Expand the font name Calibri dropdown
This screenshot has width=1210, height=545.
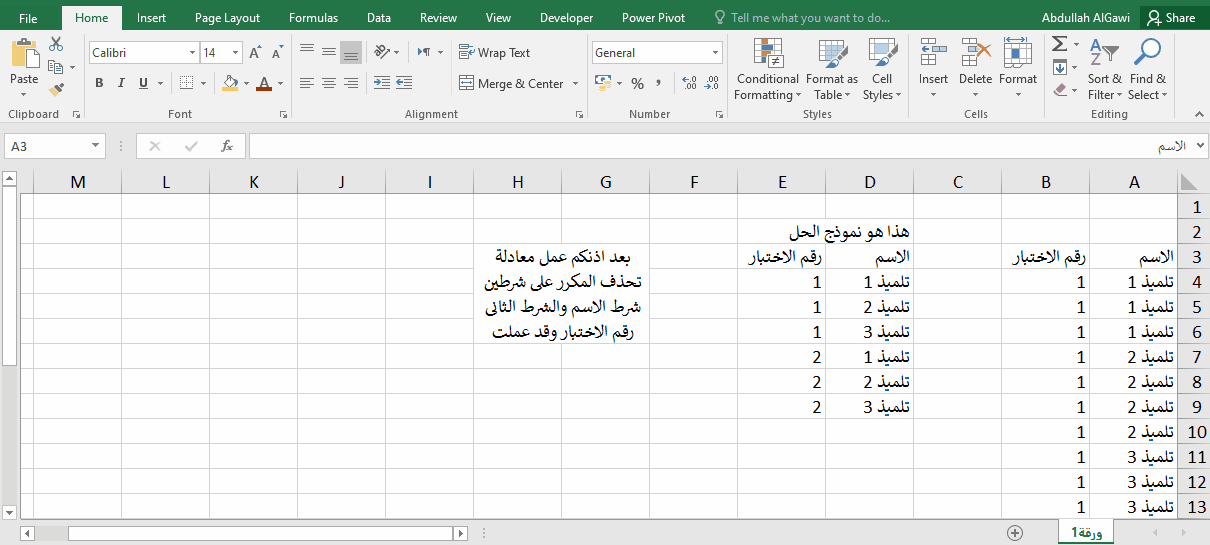pos(193,53)
